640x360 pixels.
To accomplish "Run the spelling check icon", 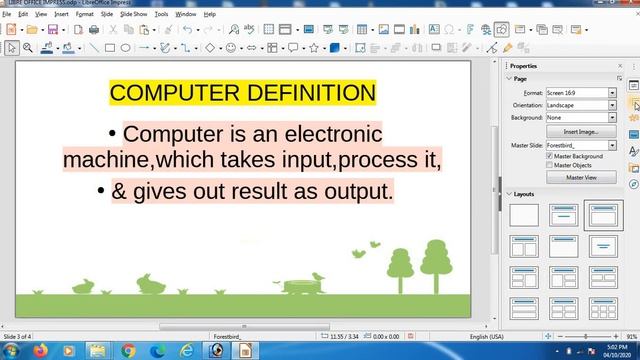I will pos(249,29).
